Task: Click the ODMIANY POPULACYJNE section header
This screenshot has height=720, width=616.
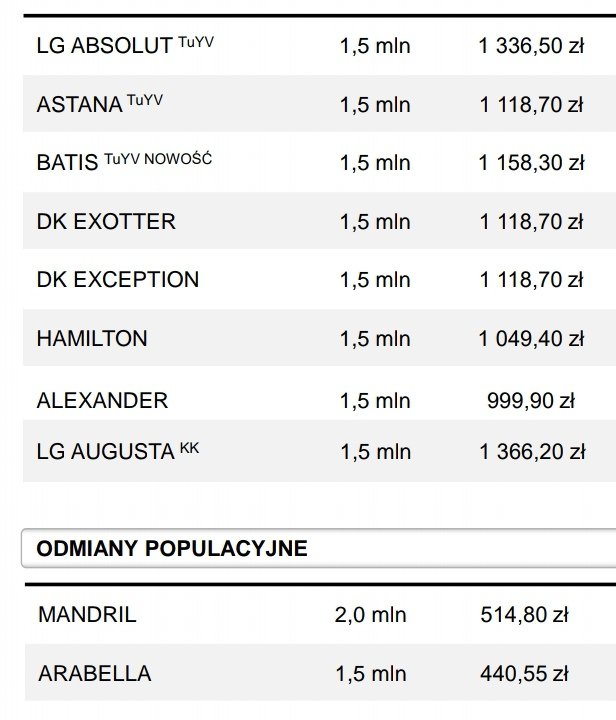Action: pyautogui.click(x=172, y=549)
